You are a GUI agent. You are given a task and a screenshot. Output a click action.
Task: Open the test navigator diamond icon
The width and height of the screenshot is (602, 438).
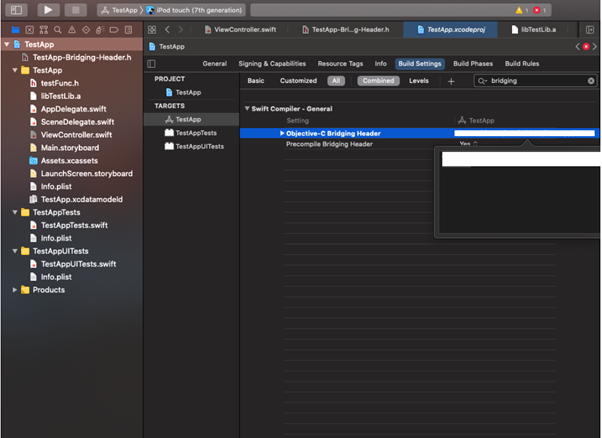click(86, 30)
